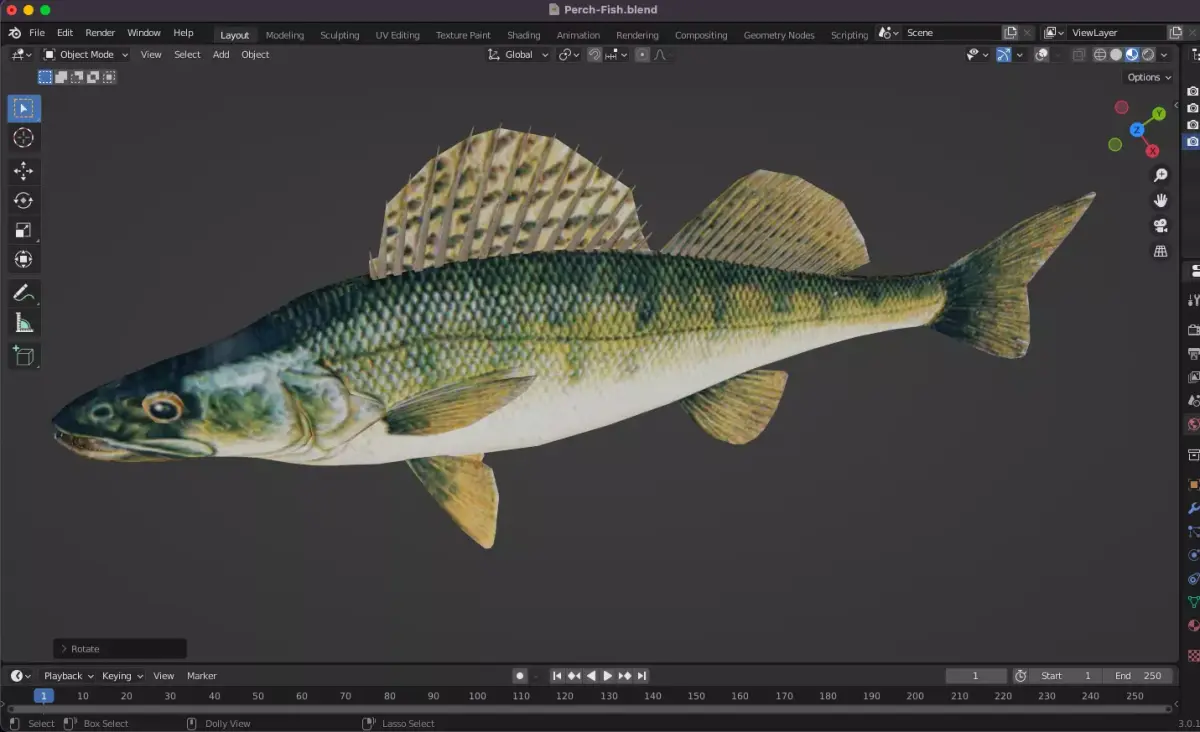The width and height of the screenshot is (1200, 732).
Task: Click the current frame number field
Action: click(x=976, y=676)
